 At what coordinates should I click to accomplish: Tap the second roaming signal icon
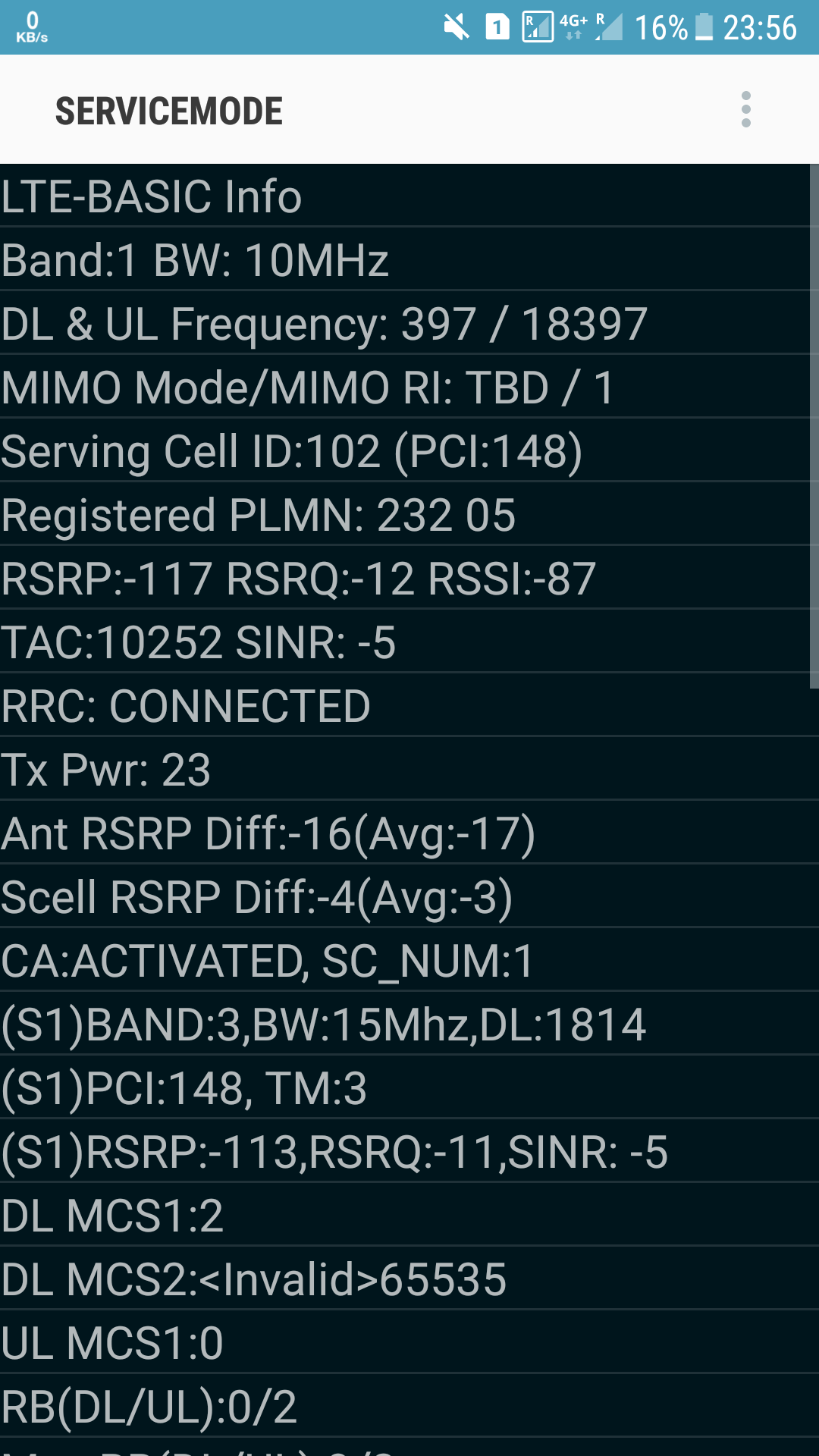pyautogui.click(x=609, y=27)
